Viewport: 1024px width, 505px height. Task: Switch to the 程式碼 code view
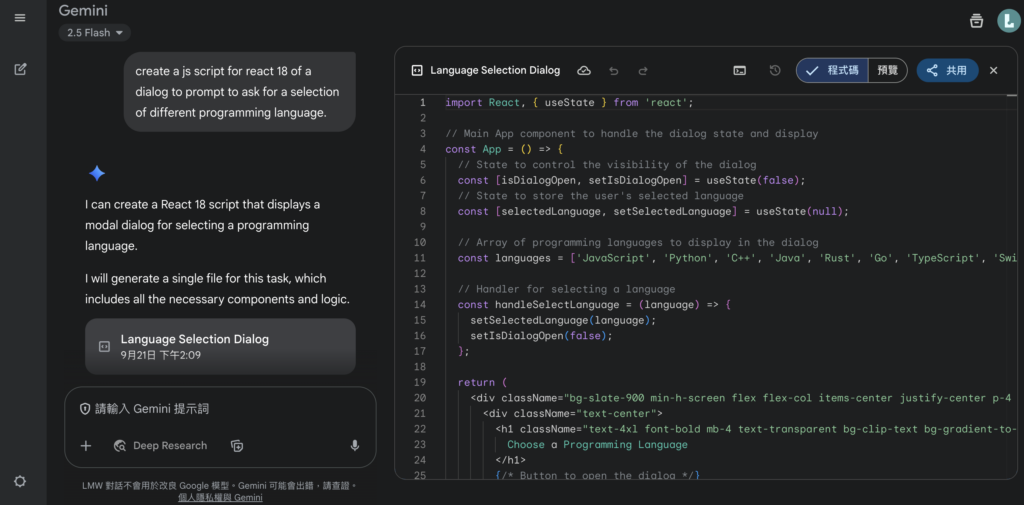832,71
